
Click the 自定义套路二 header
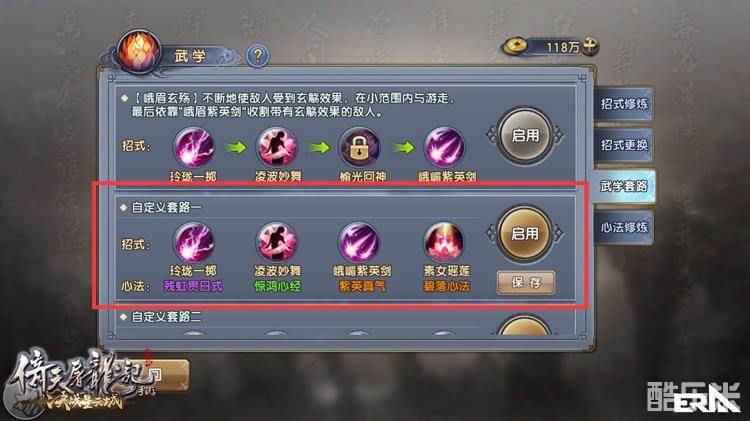[x=166, y=317]
